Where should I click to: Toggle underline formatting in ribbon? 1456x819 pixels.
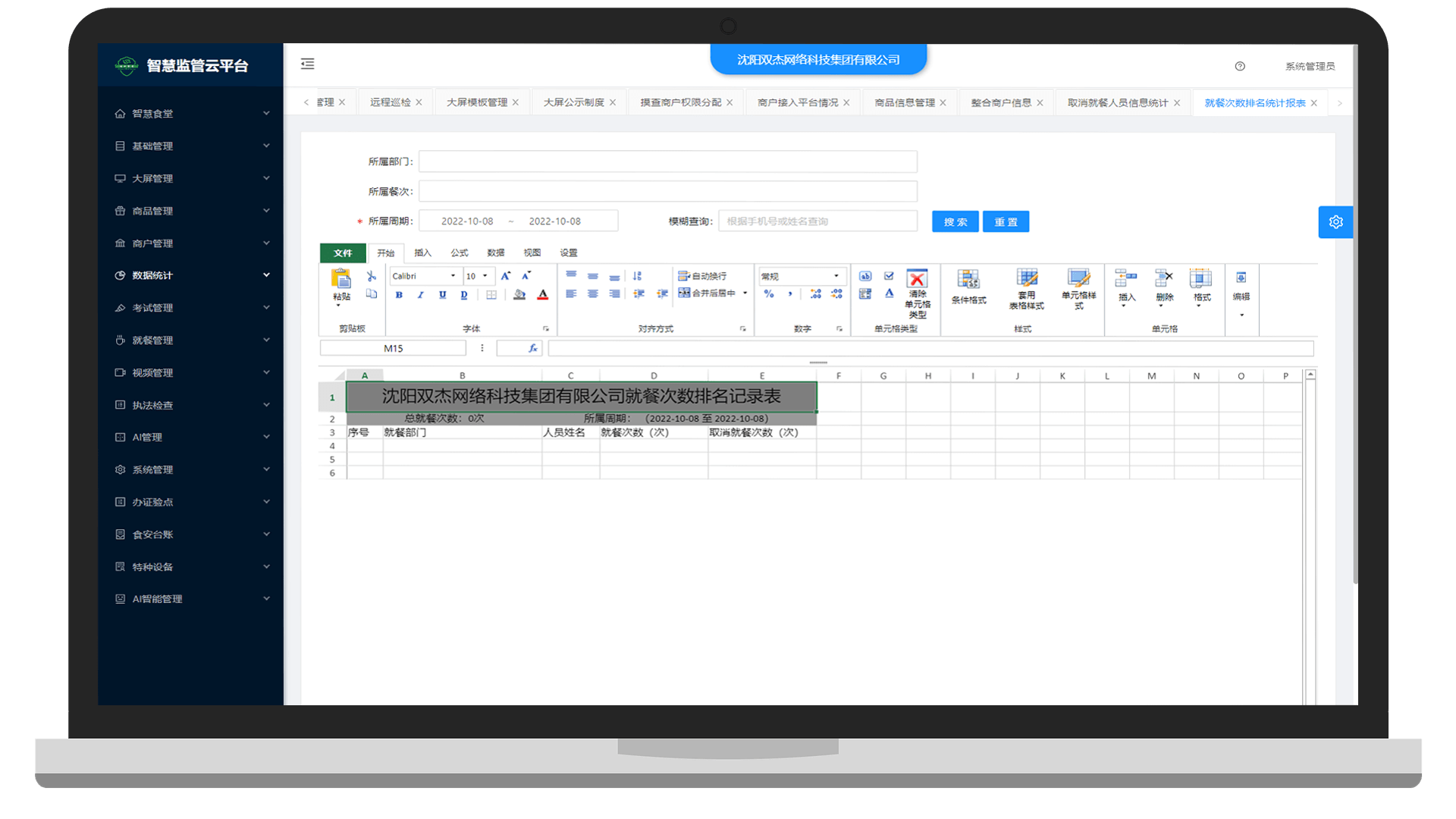pos(442,295)
